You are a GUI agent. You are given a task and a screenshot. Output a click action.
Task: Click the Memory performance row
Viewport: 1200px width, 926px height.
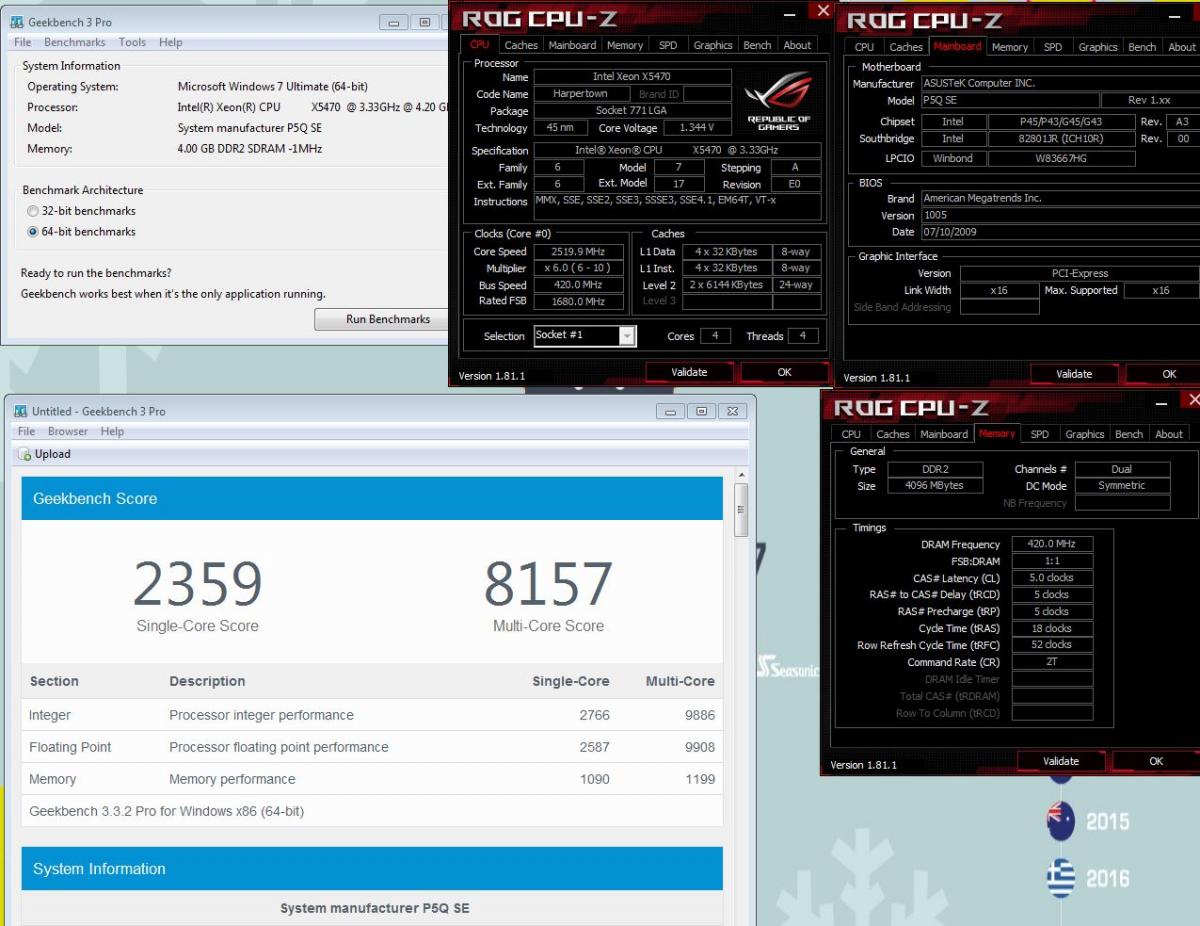[372, 779]
